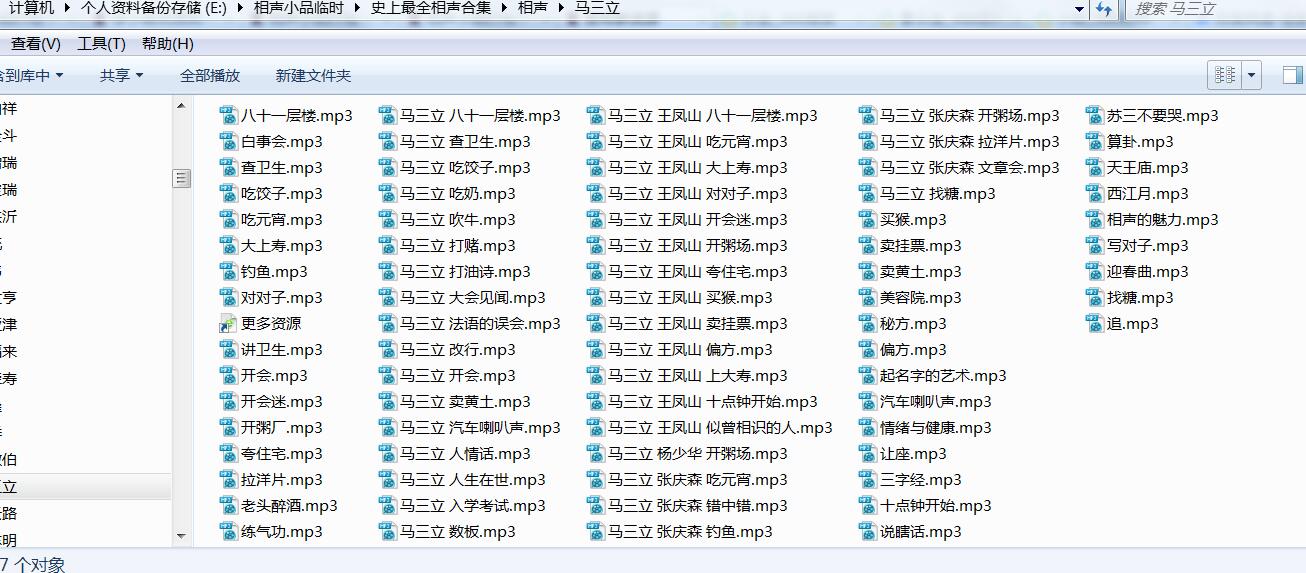Screen dimensions: 1306x573
Task: Select file 西江月.mp3
Action: point(1137,193)
